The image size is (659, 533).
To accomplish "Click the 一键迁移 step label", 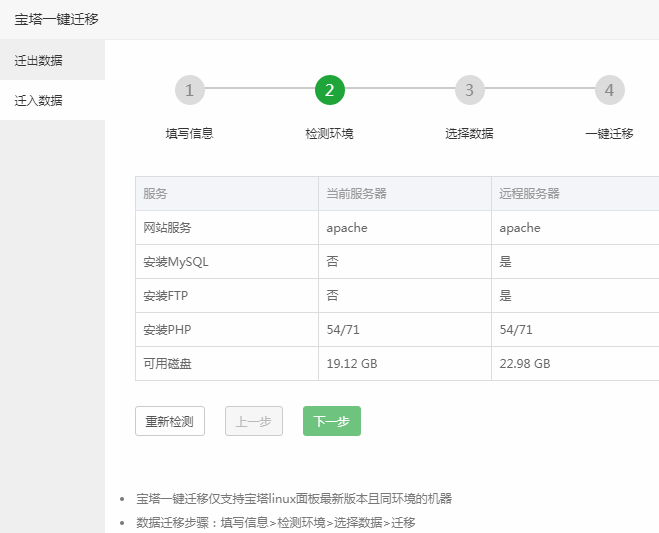I will pyautogui.click(x=609, y=134).
